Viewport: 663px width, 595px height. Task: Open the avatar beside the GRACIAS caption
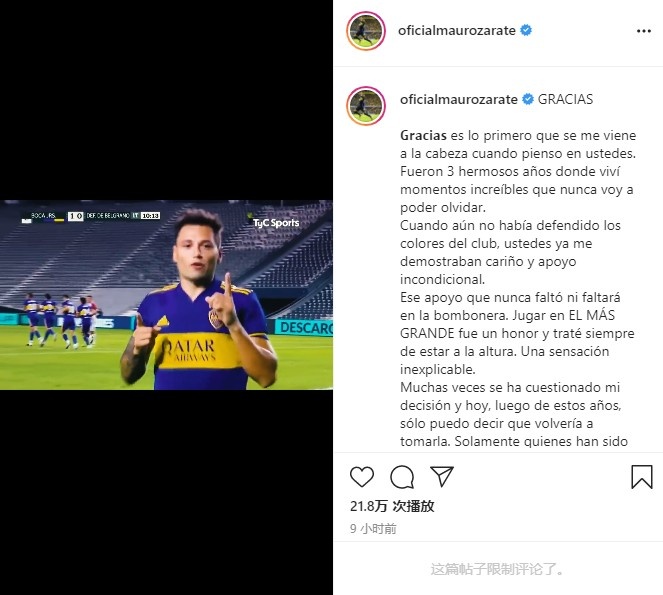point(366,106)
